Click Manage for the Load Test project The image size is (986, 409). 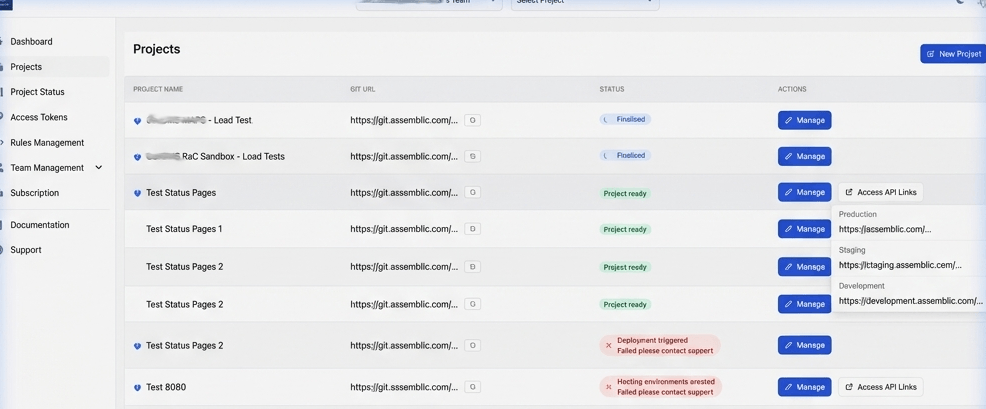(804, 120)
